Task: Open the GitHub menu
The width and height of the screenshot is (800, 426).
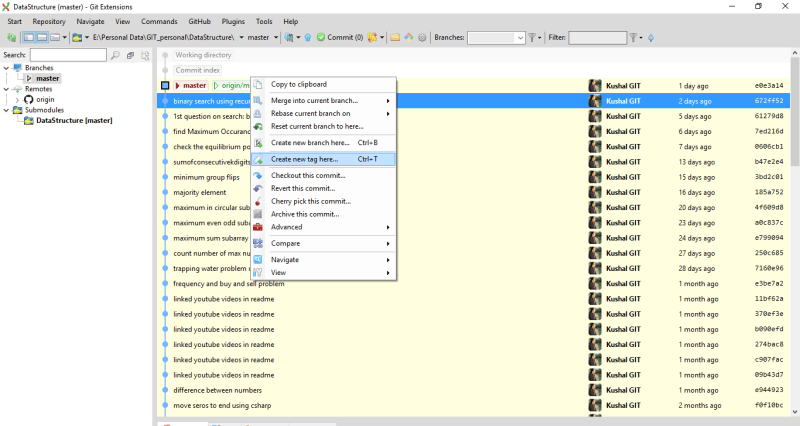Action: point(199,21)
